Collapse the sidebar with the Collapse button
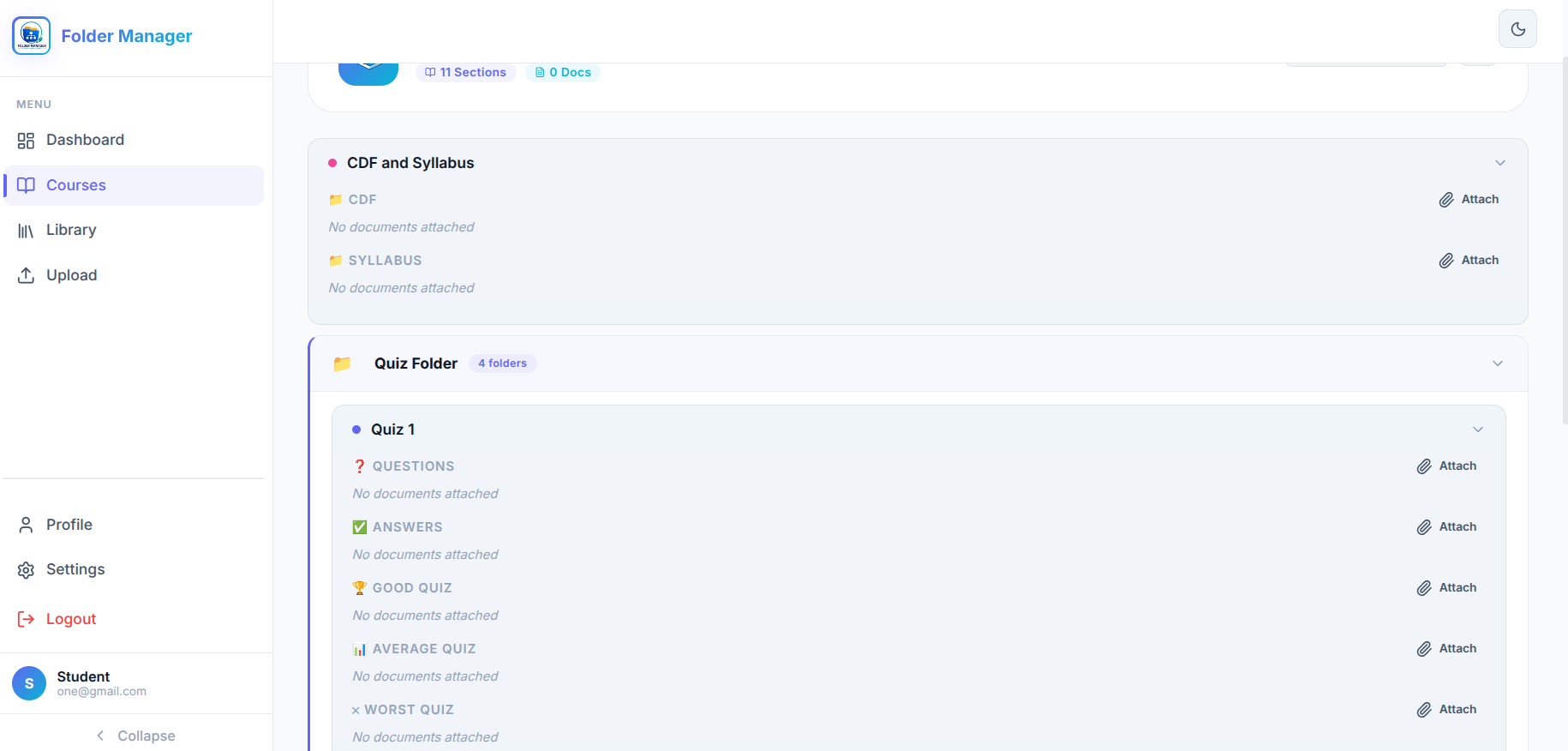The width and height of the screenshot is (1568, 751). point(136,736)
